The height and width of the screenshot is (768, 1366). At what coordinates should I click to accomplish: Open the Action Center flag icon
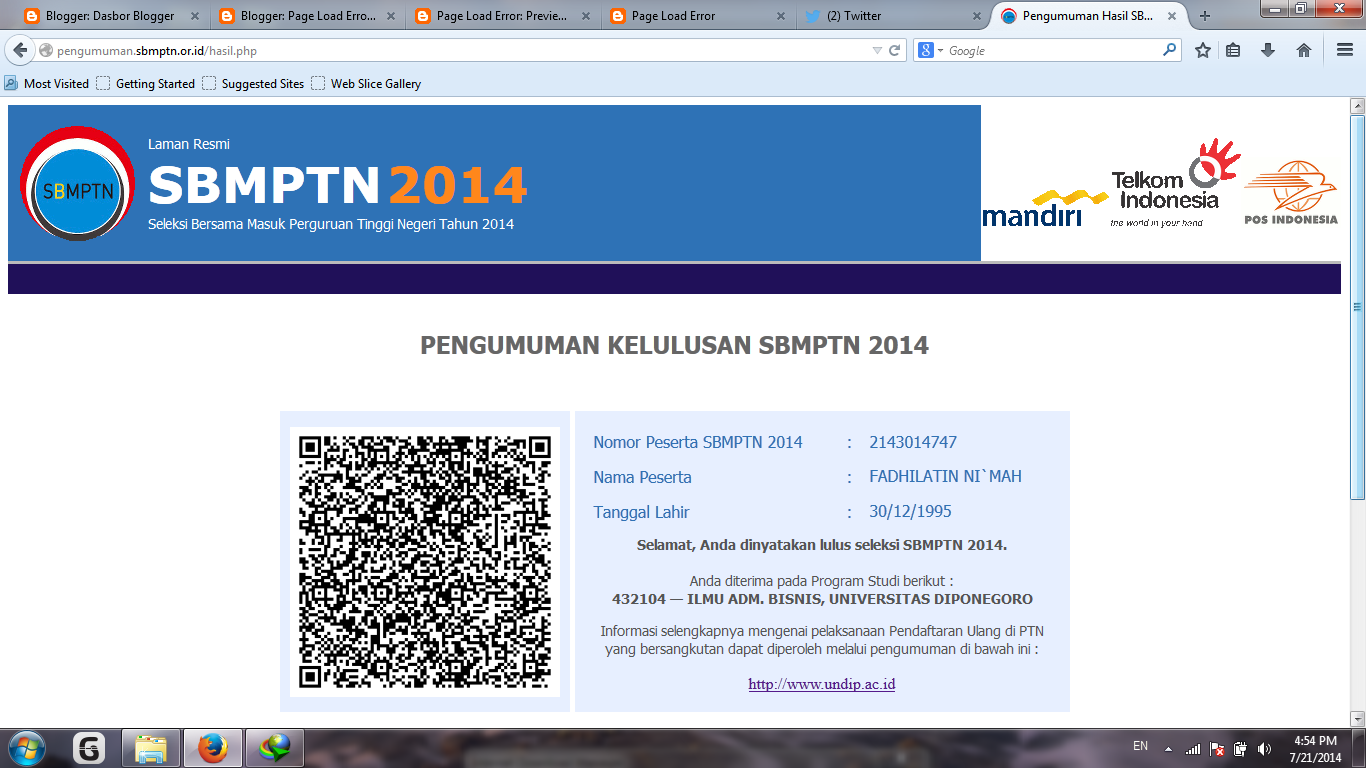[1217, 748]
